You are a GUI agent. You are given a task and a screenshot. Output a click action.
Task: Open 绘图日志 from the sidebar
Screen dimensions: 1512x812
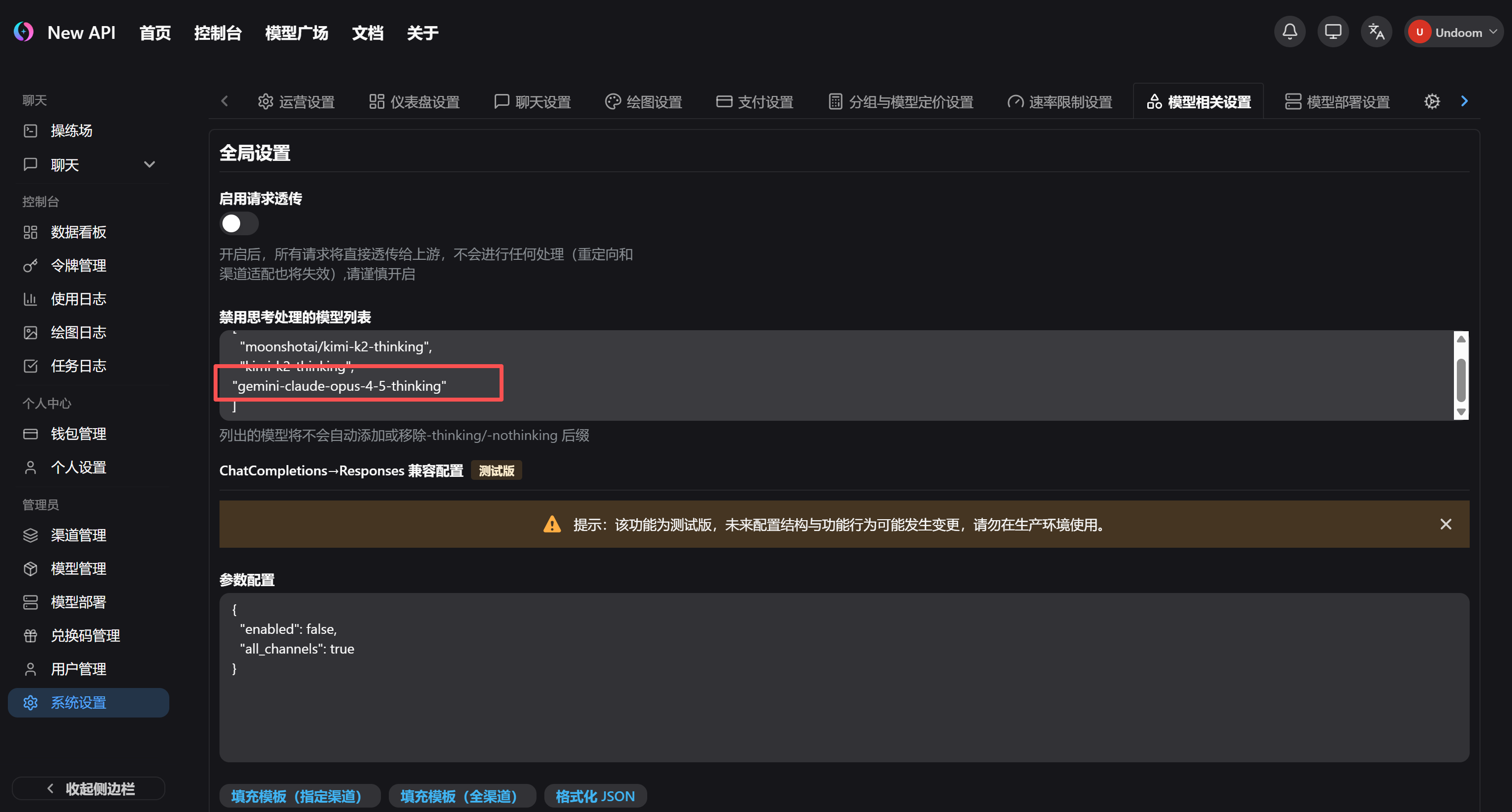pyautogui.click(x=78, y=332)
